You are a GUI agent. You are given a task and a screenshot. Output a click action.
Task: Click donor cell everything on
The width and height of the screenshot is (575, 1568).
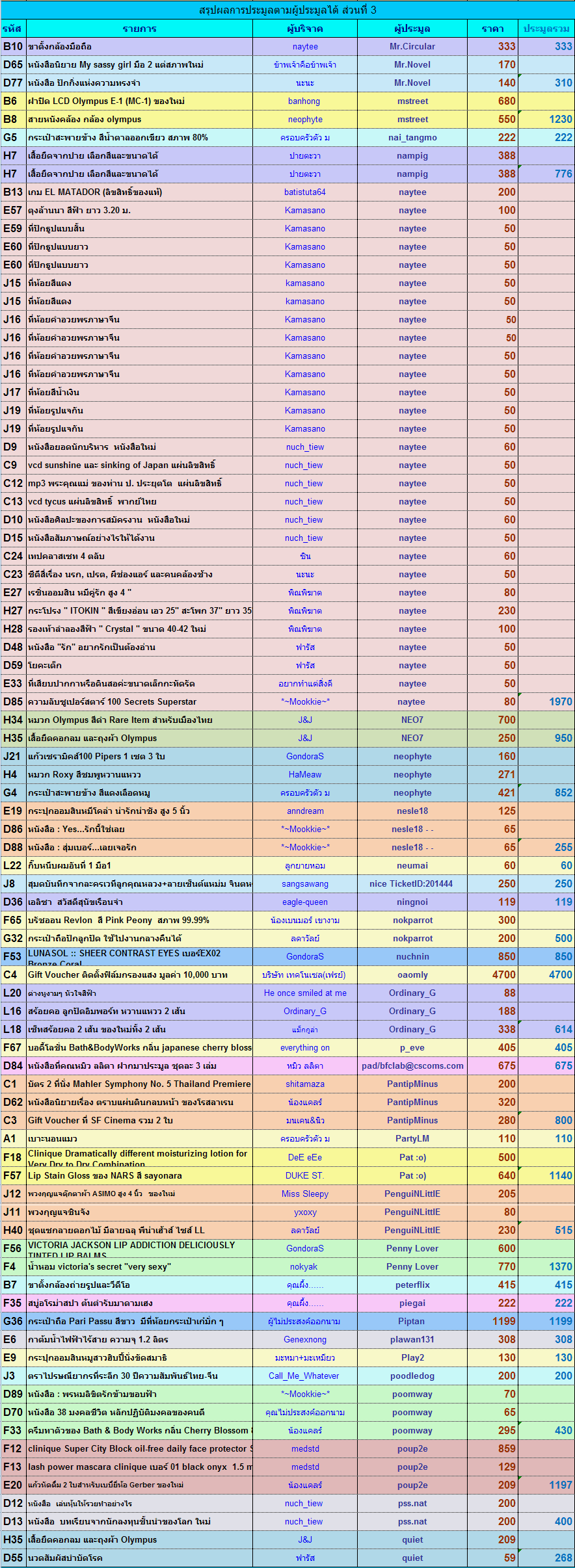tap(305, 1048)
